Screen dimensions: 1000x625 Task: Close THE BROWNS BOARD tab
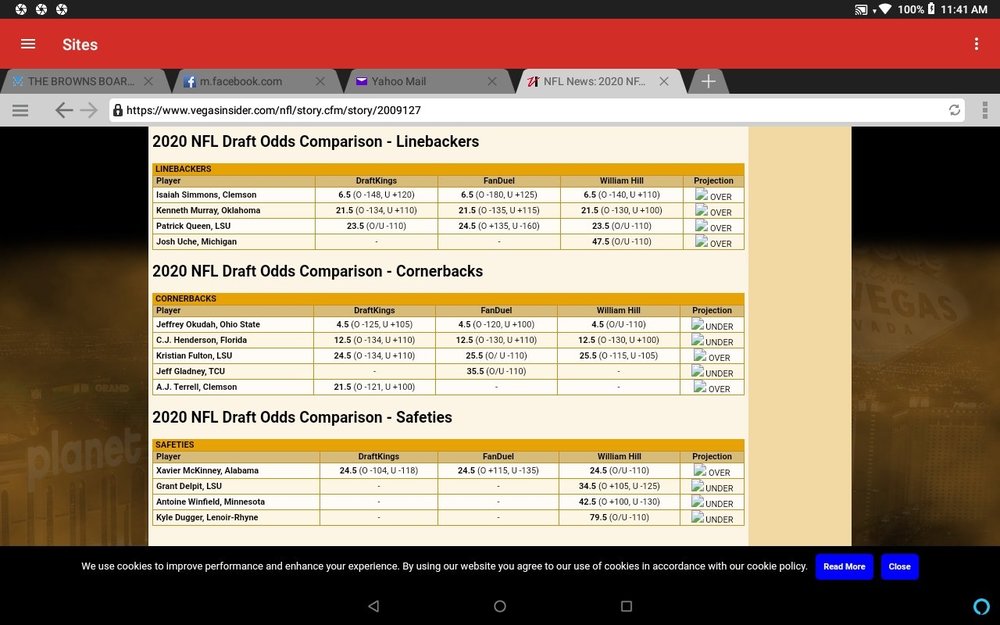click(148, 82)
